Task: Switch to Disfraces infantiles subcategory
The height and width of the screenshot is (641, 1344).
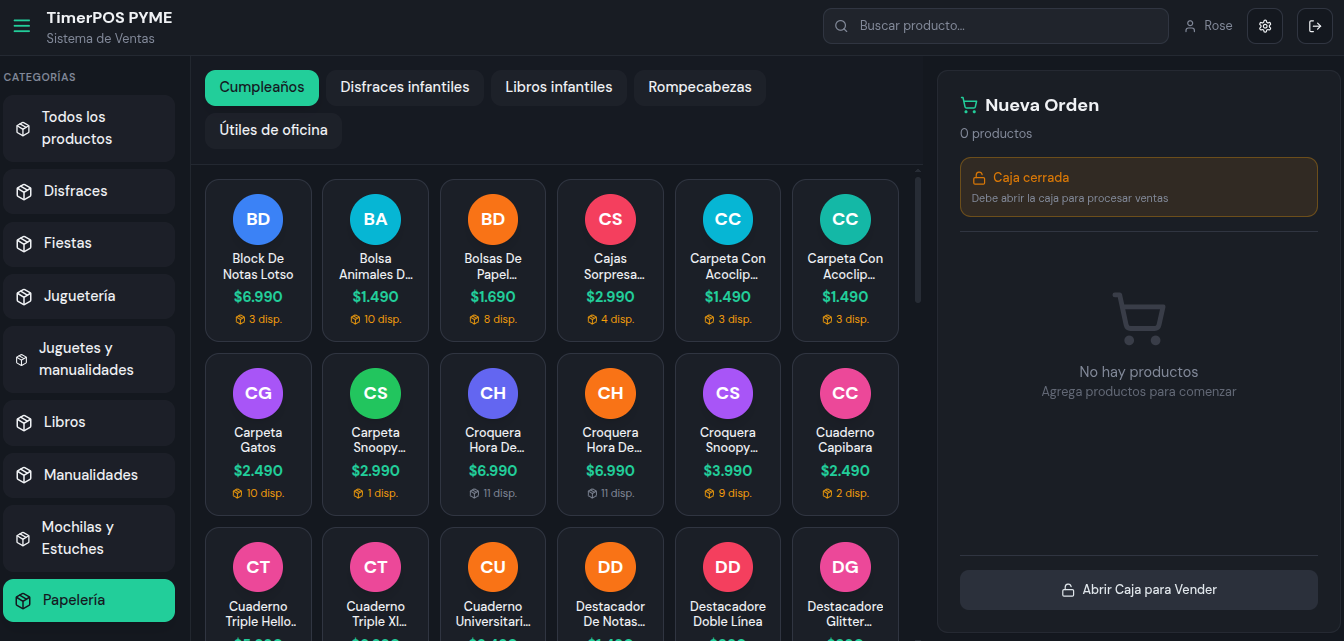Action: (x=405, y=88)
